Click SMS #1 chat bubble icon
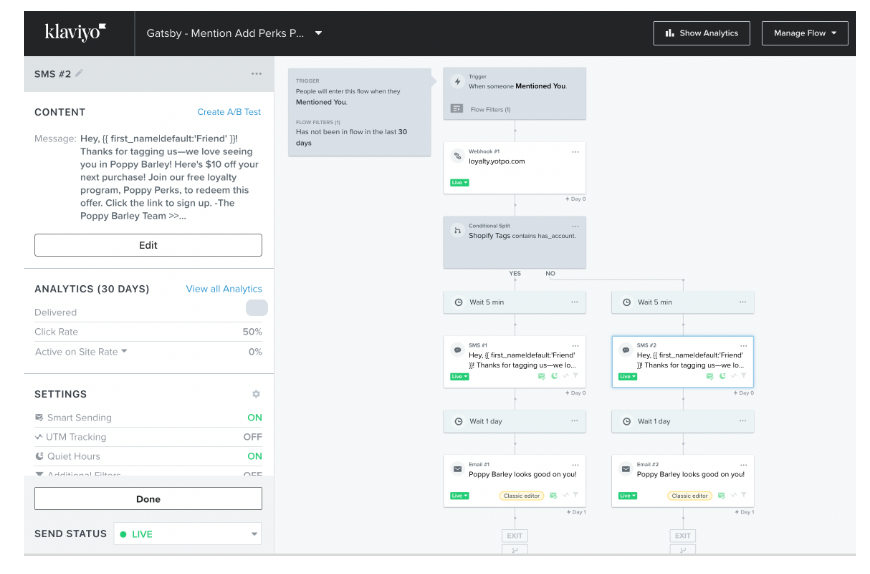870x574 pixels. click(457, 350)
